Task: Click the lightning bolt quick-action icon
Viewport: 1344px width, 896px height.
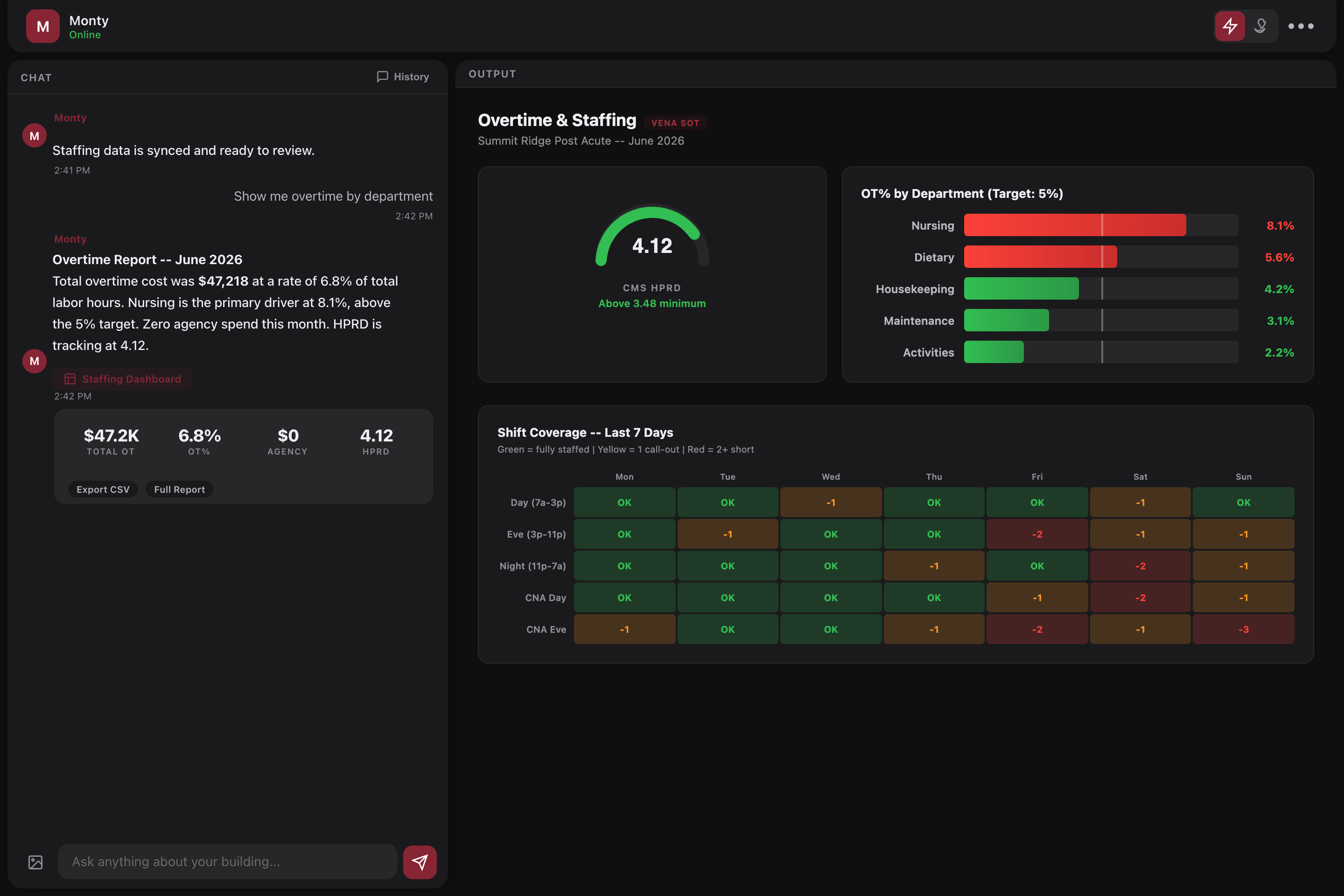Action: coord(1230,26)
